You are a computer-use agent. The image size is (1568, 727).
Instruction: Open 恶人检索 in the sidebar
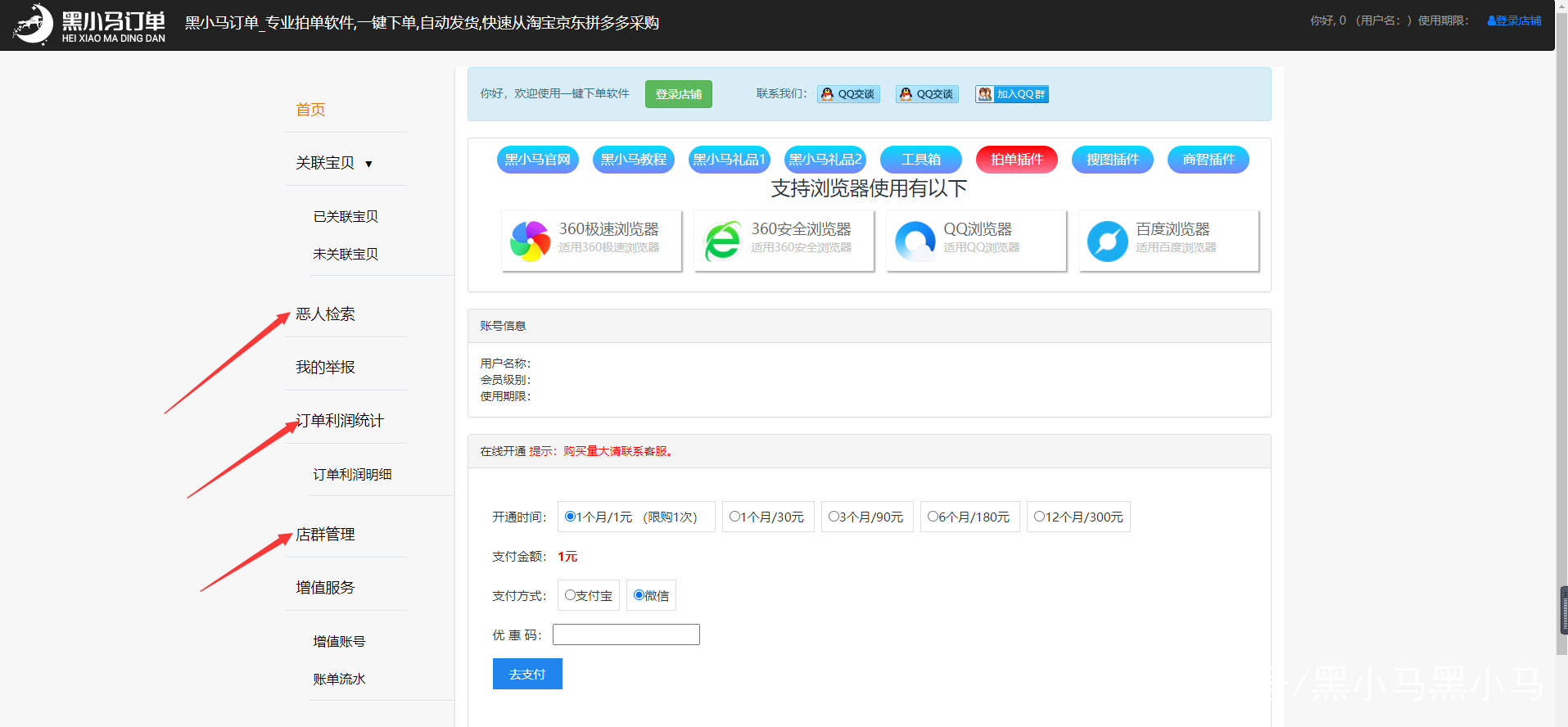pos(325,314)
